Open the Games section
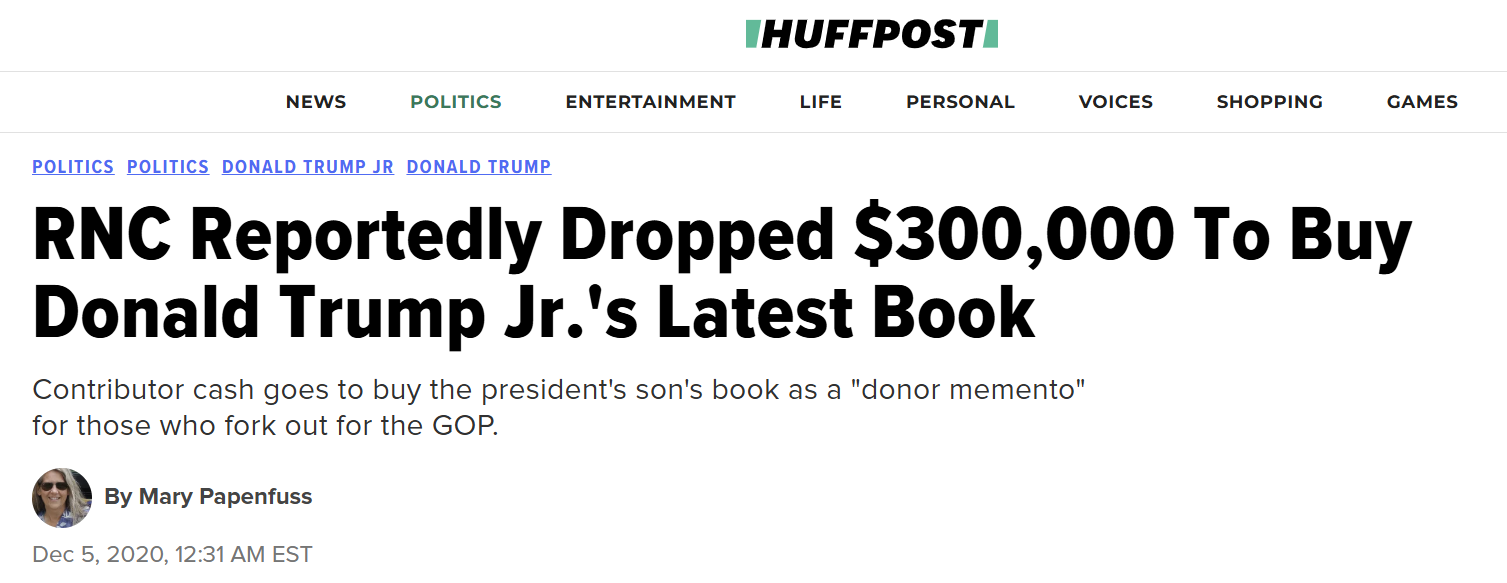 (x=1422, y=102)
